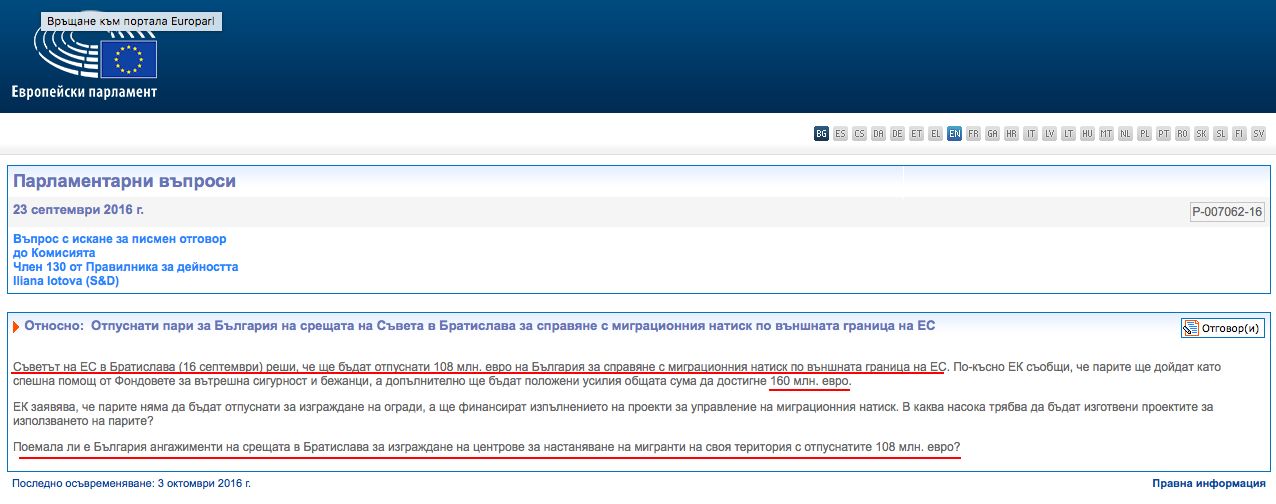Choose the PL language badge
1276x504 pixels.
point(1144,133)
